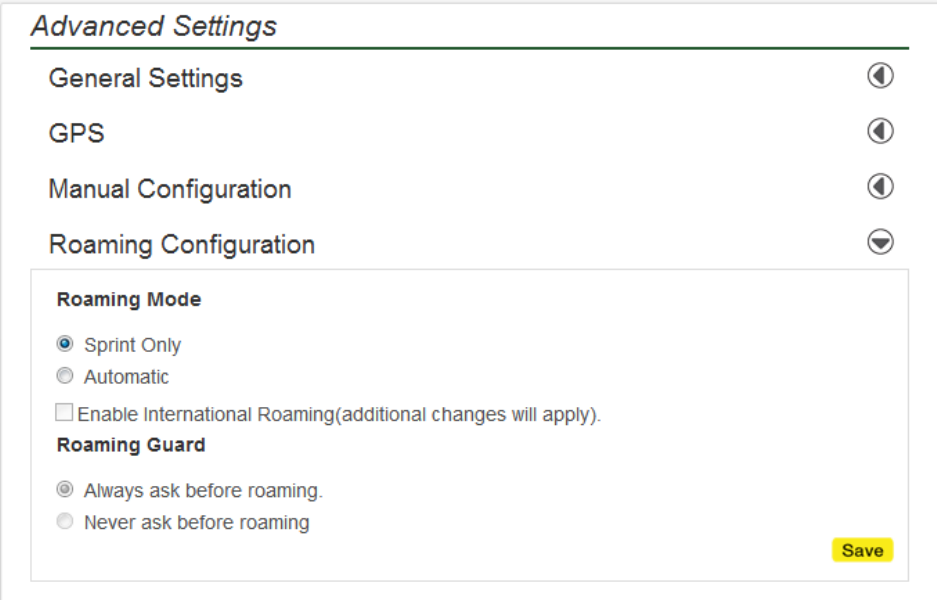Select Always ask before roaming radio button
937x600 pixels.
[65, 490]
